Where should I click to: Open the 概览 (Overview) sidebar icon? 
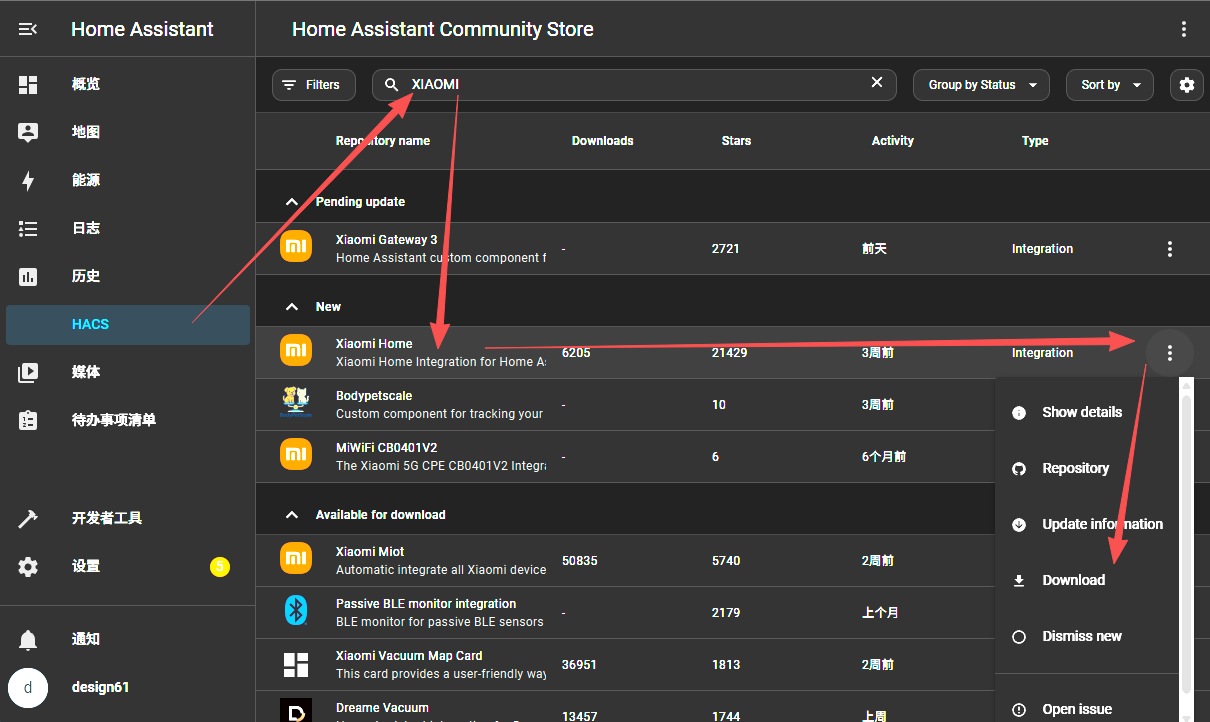click(27, 84)
